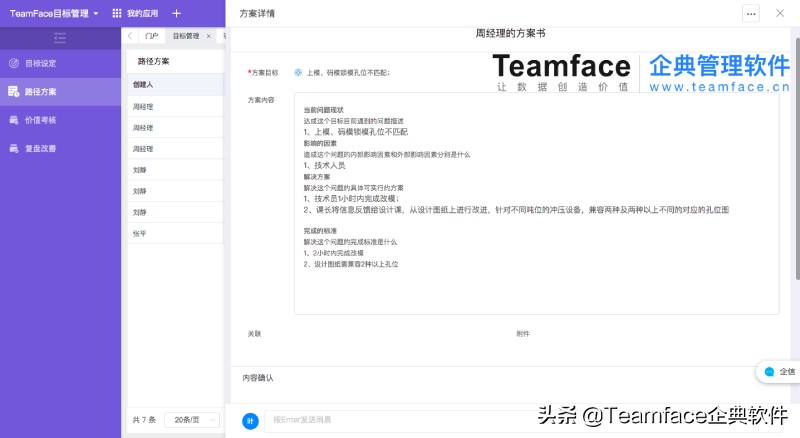Click the 路径方案 sidebar icon
The width and height of the screenshot is (800, 438).
pyautogui.click(x=14, y=92)
